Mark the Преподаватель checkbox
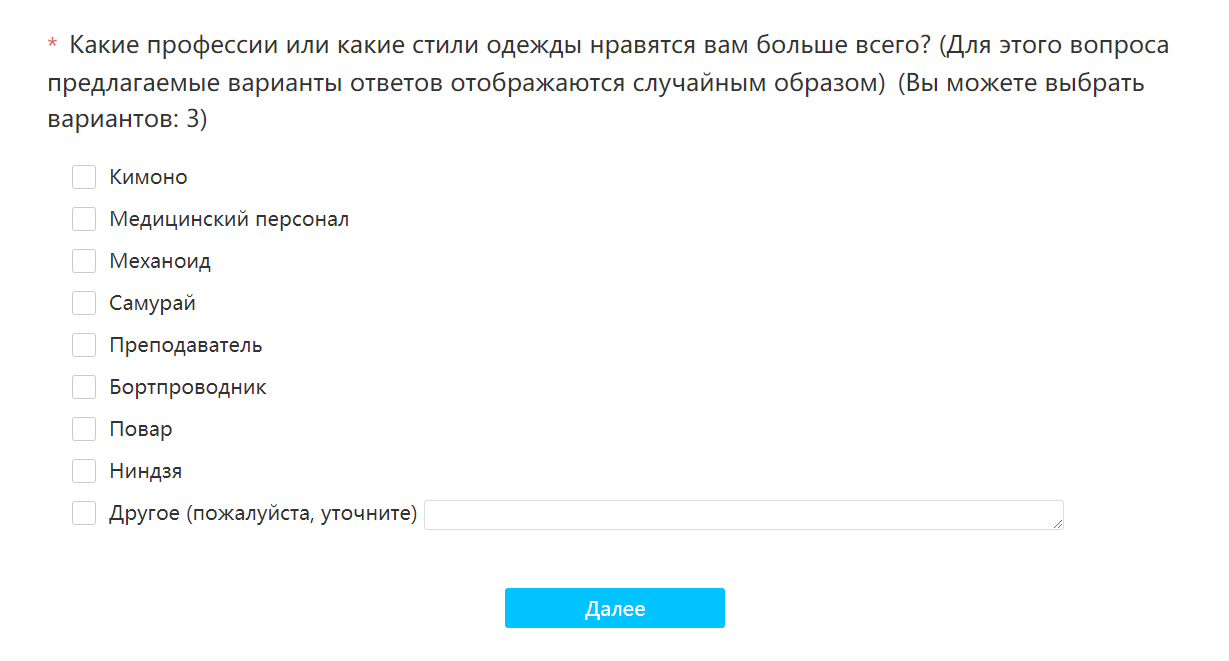Screen dimensions: 1229x661 click(x=84, y=345)
